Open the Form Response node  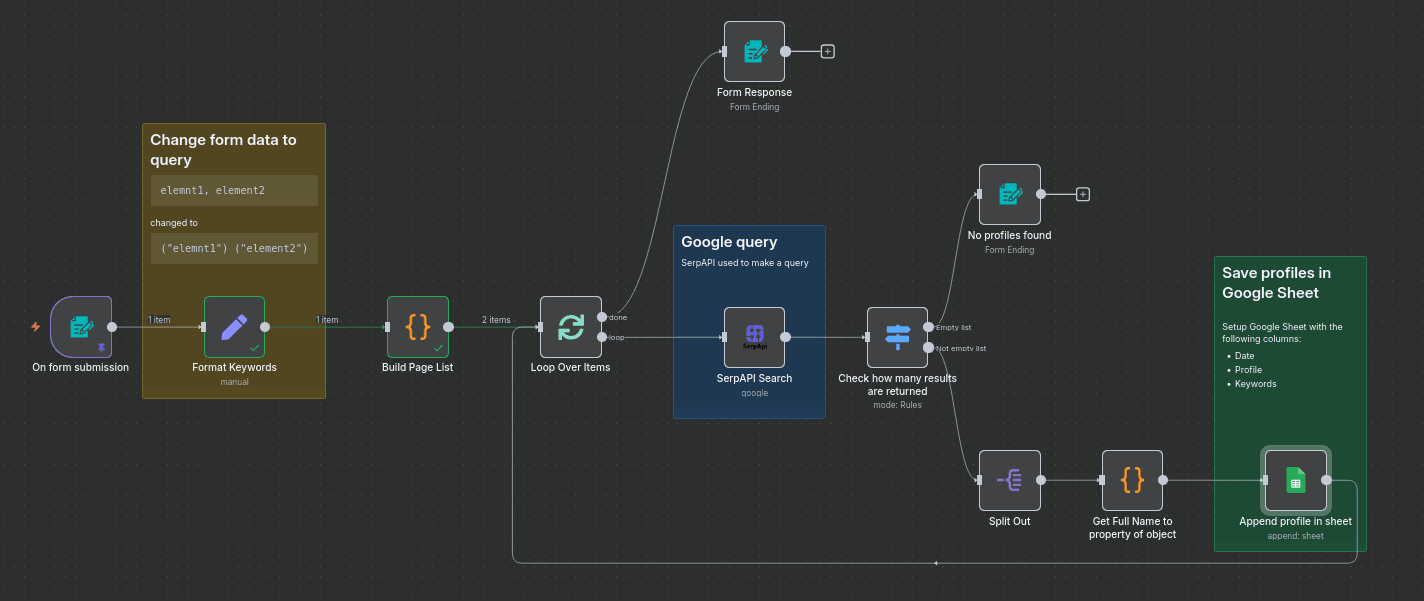click(754, 51)
